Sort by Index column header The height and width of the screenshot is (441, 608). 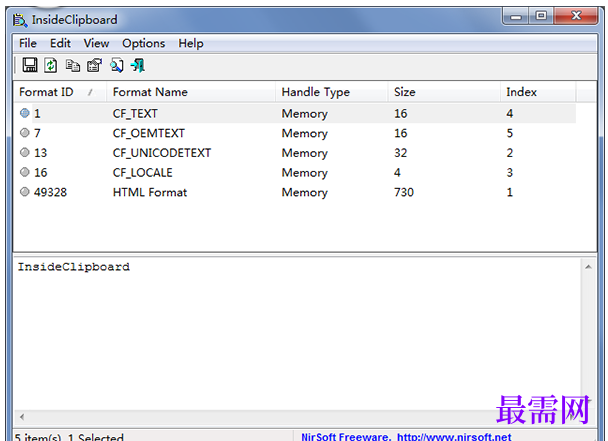click(x=538, y=92)
